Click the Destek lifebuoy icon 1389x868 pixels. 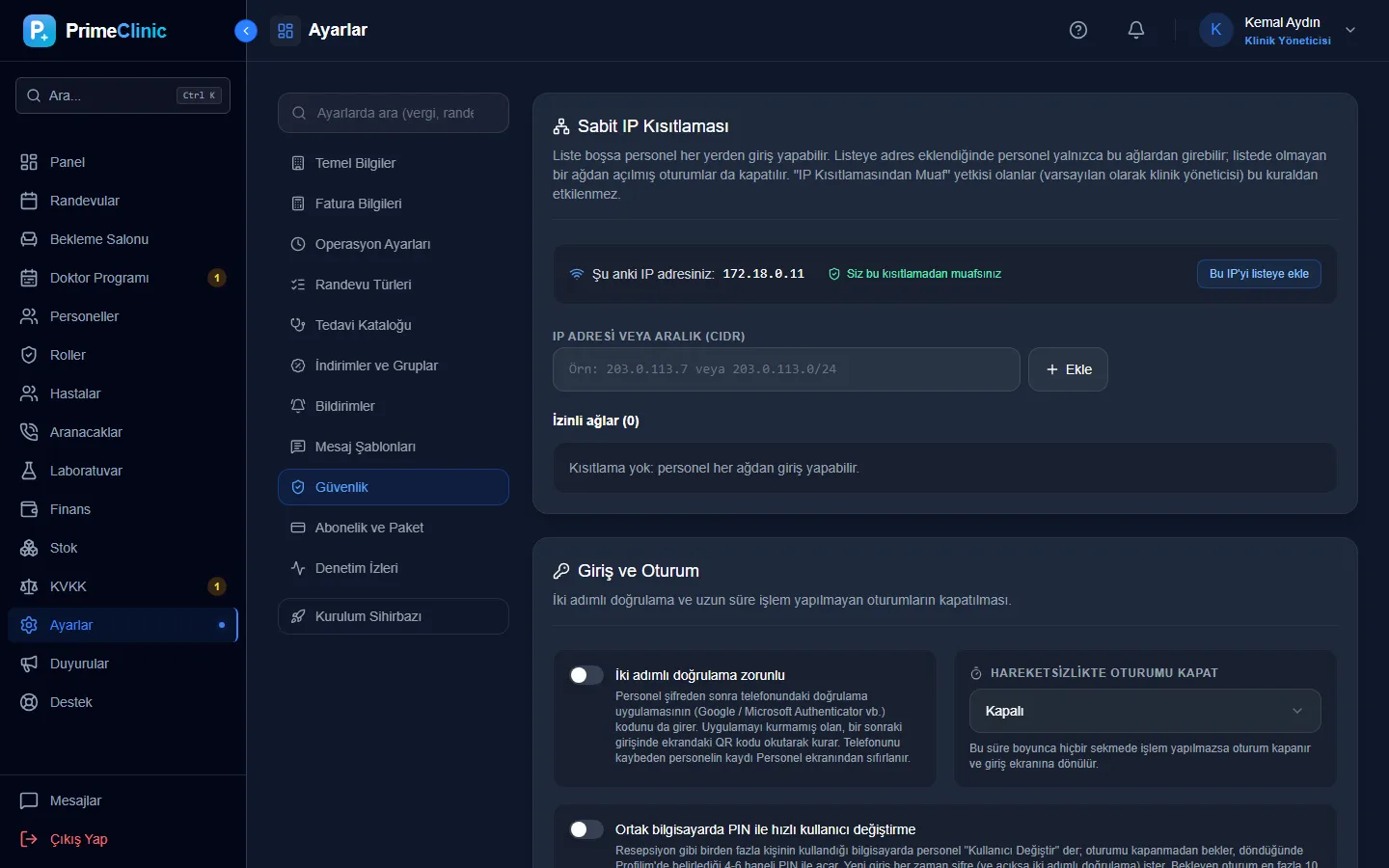(29, 702)
